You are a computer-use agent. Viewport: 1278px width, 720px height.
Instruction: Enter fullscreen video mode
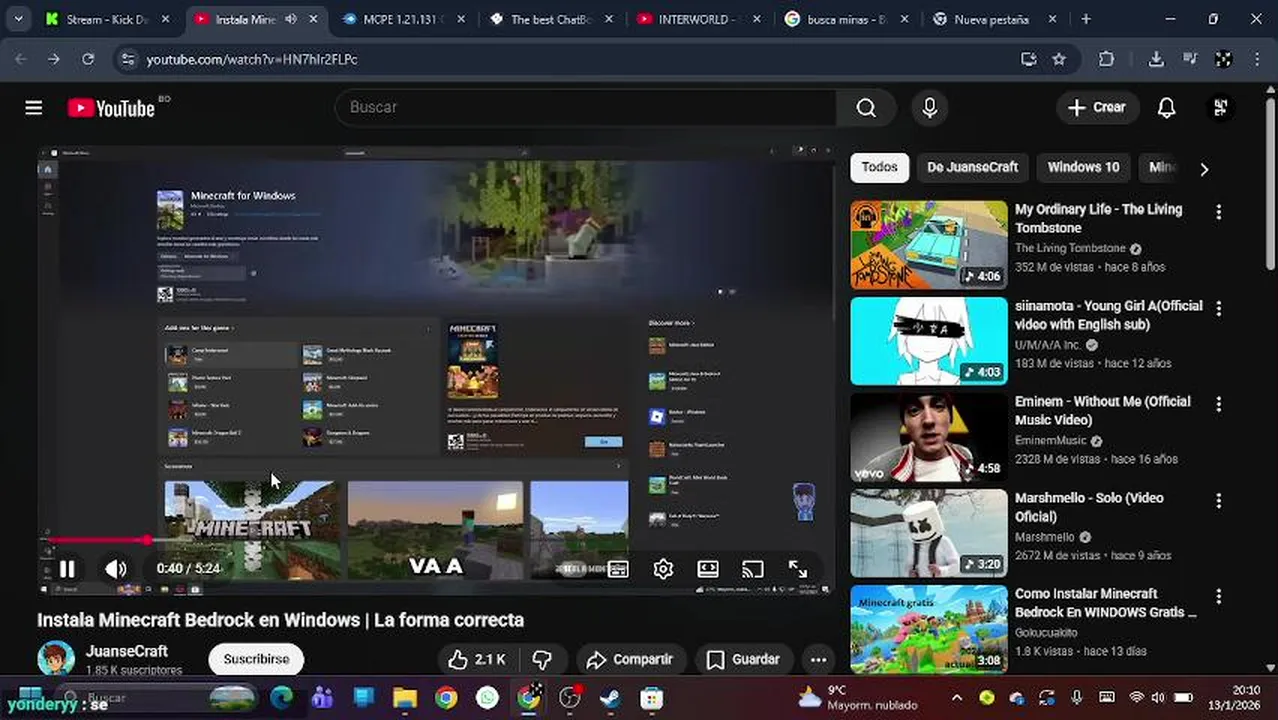tap(798, 569)
